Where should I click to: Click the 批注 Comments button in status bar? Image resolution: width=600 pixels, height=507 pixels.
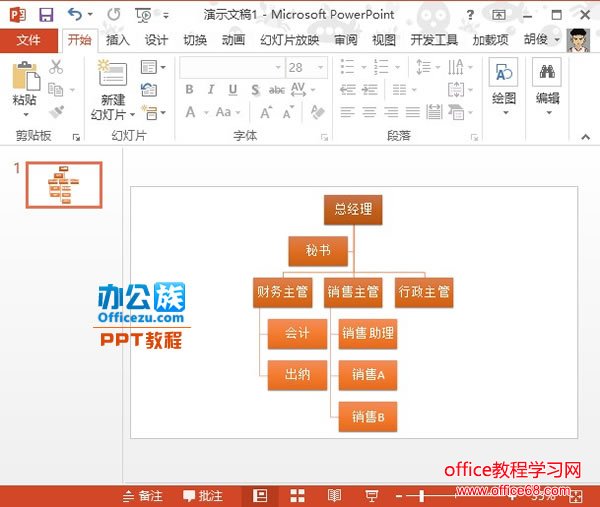pyautogui.click(x=203, y=496)
